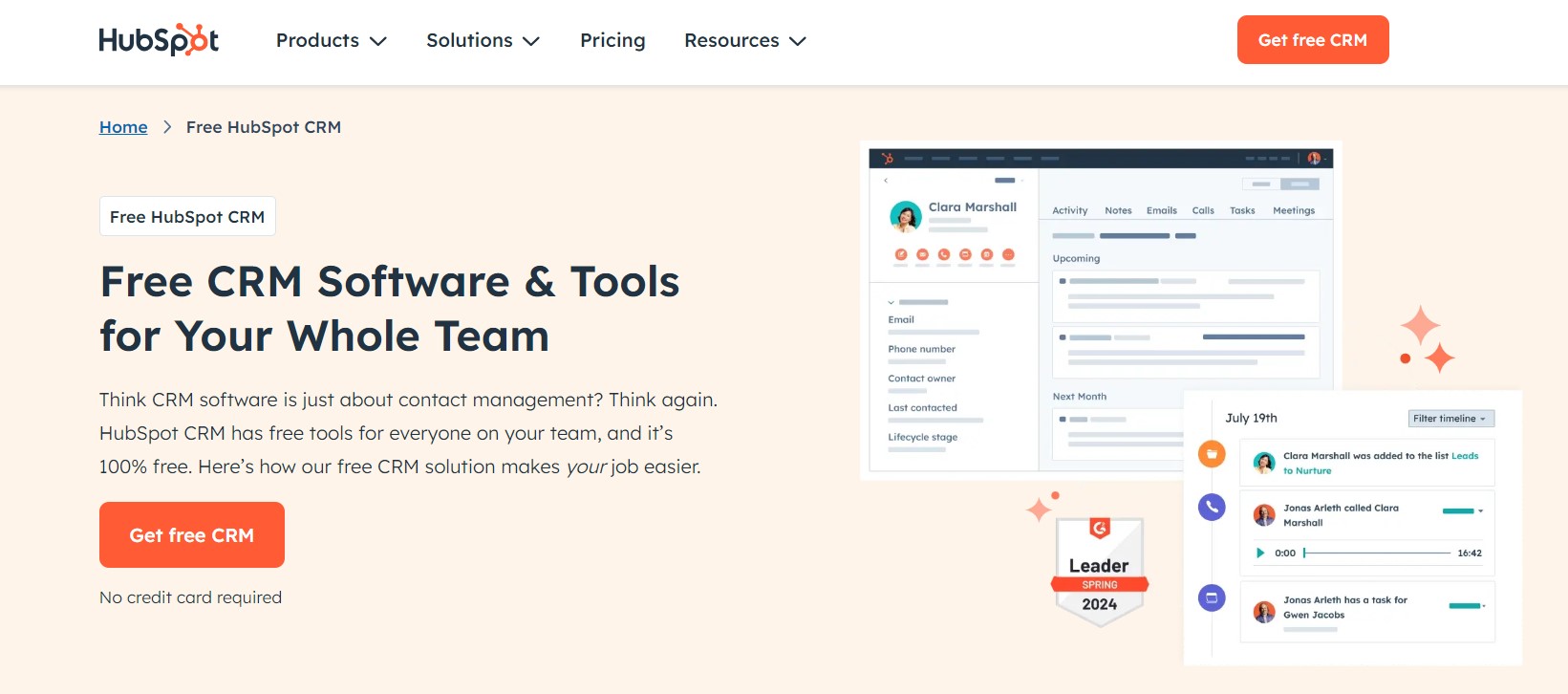Viewport: 1568px width, 694px height.
Task: Click the orange folder timeline icon
Action: [1212, 454]
